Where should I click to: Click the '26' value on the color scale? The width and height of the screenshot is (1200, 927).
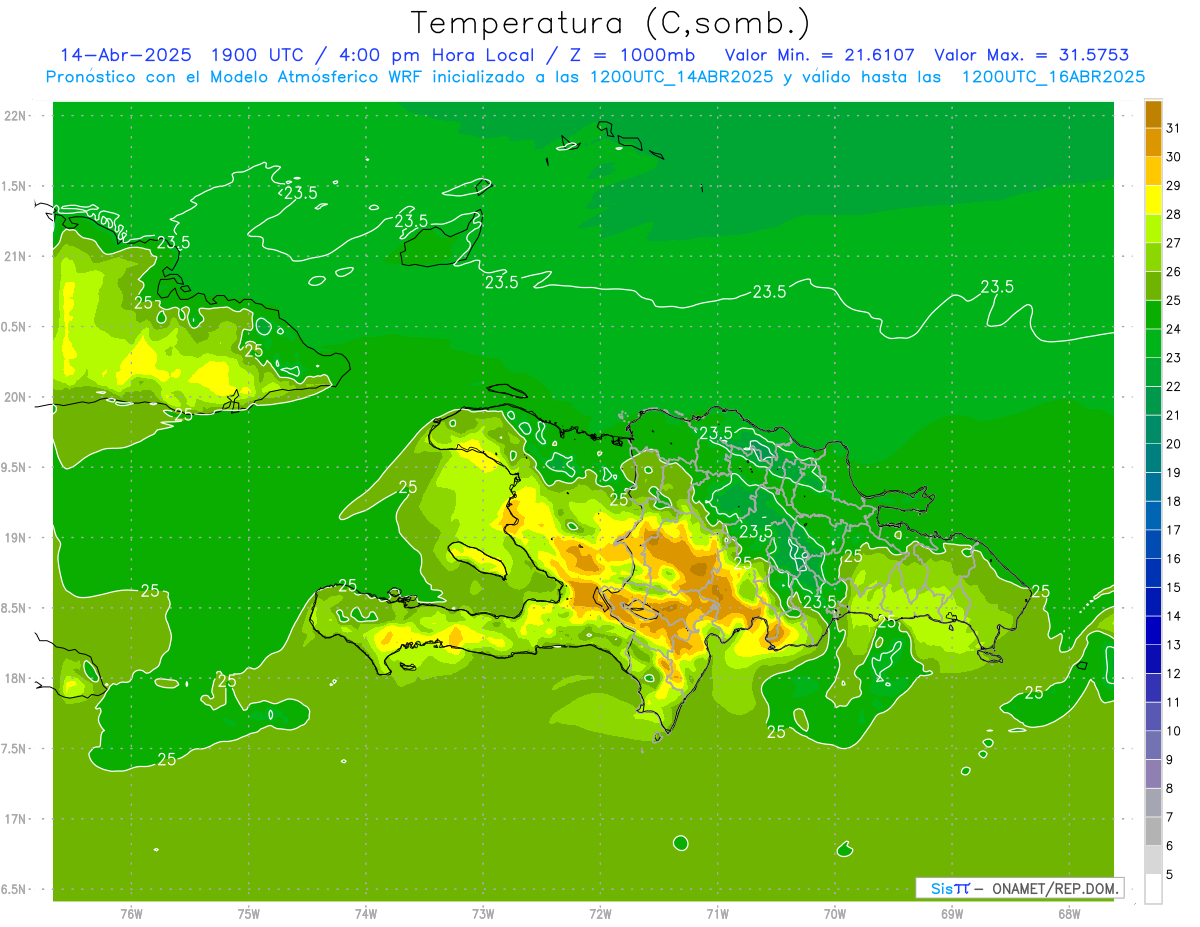point(1175,271)
